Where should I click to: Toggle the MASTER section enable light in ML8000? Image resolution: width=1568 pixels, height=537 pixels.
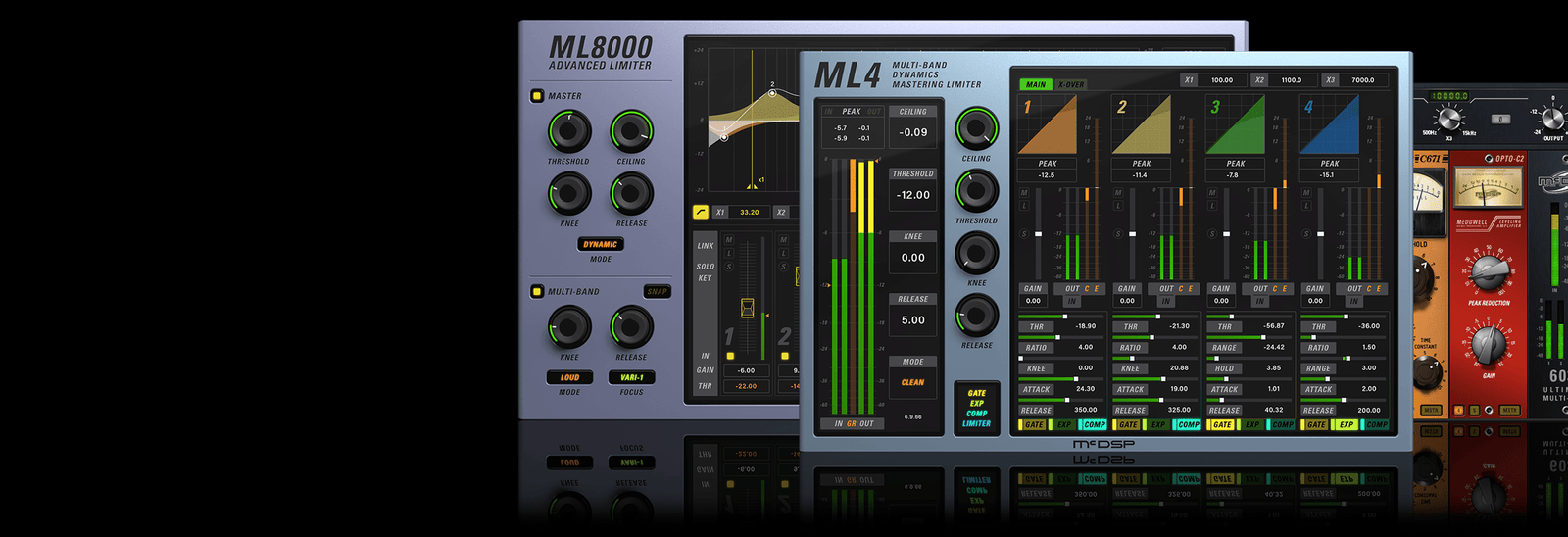(x=537, y=96)
